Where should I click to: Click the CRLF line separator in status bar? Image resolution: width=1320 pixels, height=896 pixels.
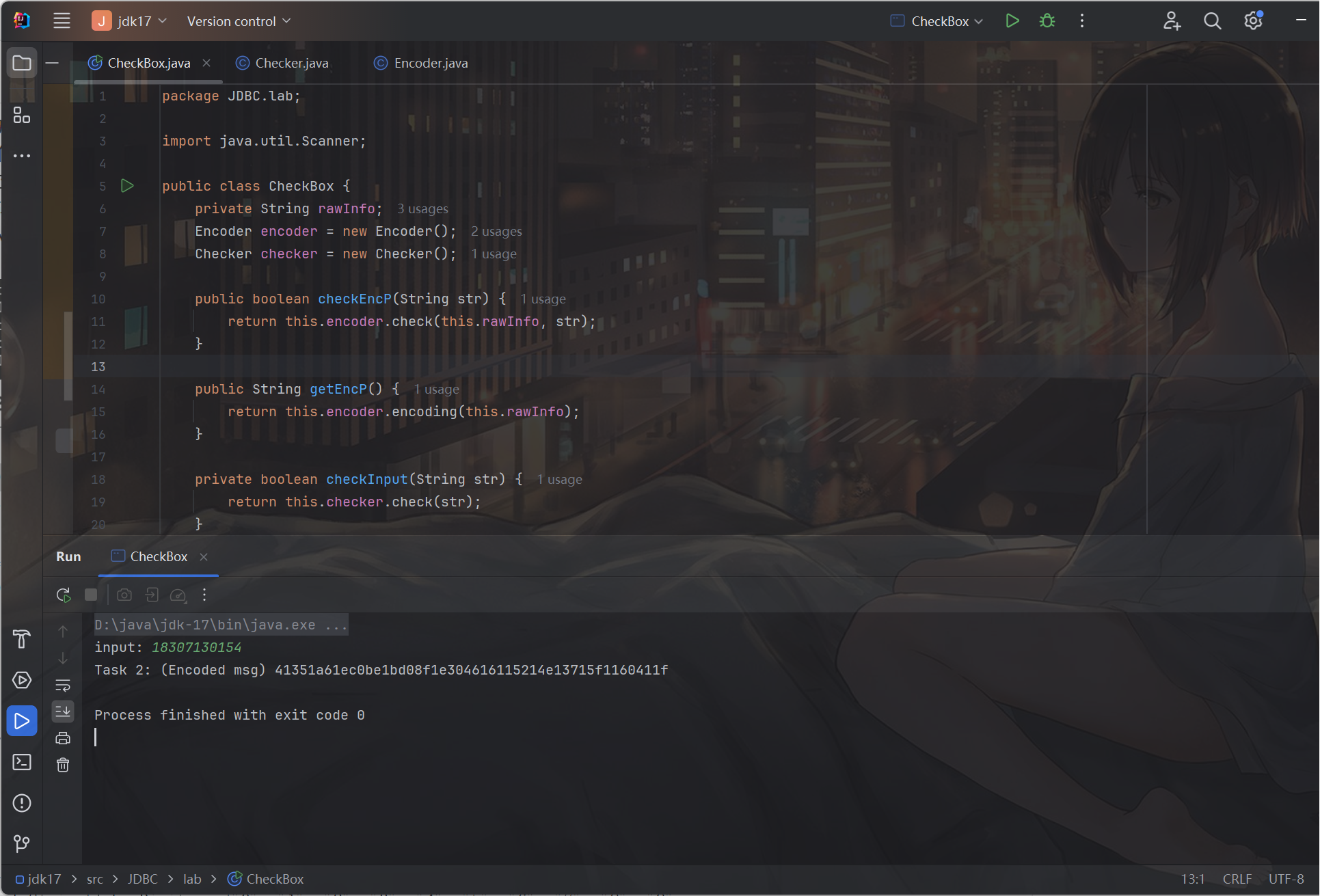click(1237, 879)
